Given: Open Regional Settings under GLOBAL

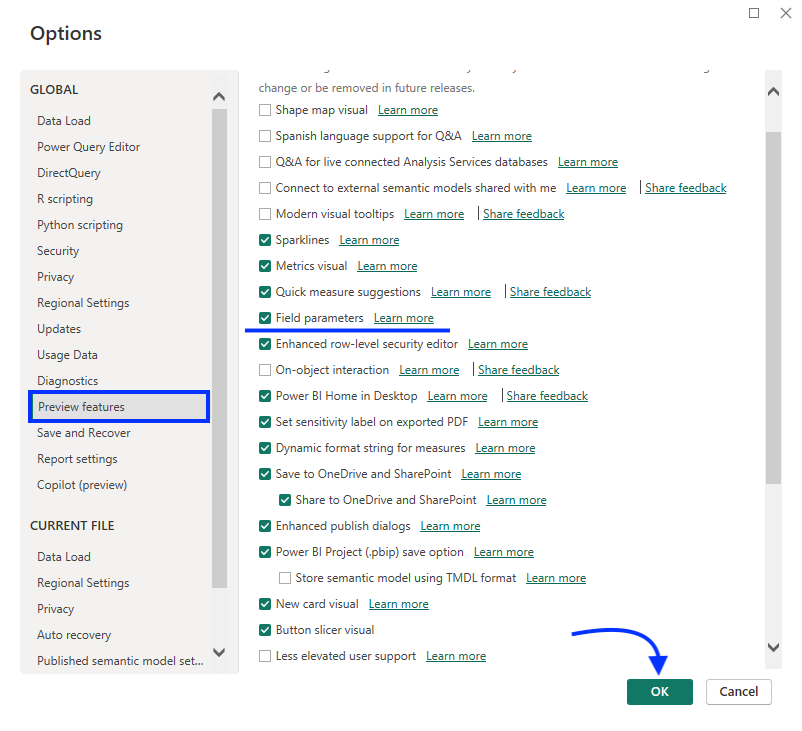Looking at the screenshot, I should coord(83,303).
